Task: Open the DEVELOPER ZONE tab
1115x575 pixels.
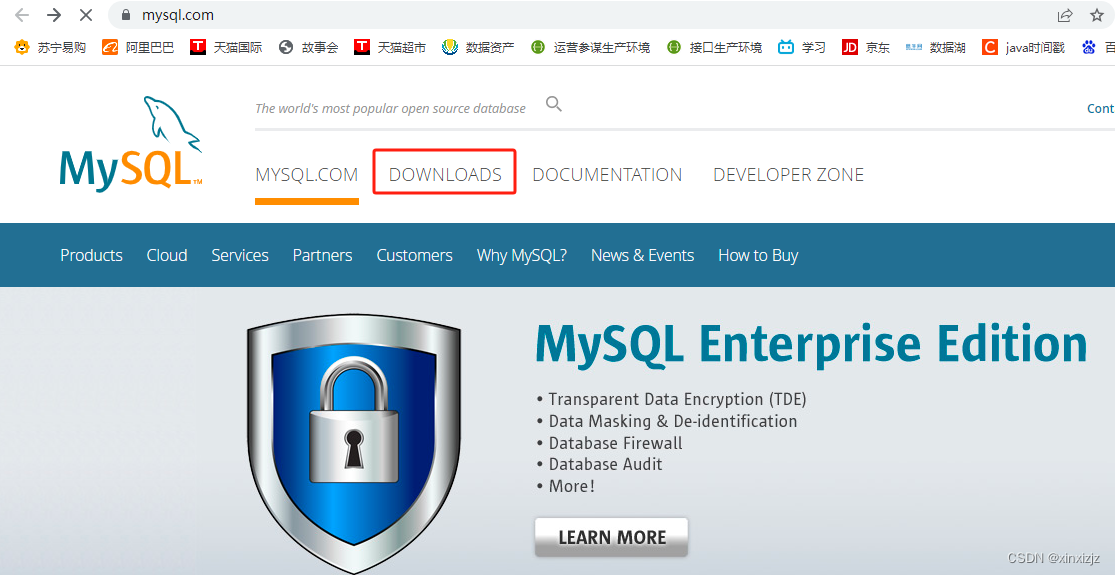Action: [789, 175]
